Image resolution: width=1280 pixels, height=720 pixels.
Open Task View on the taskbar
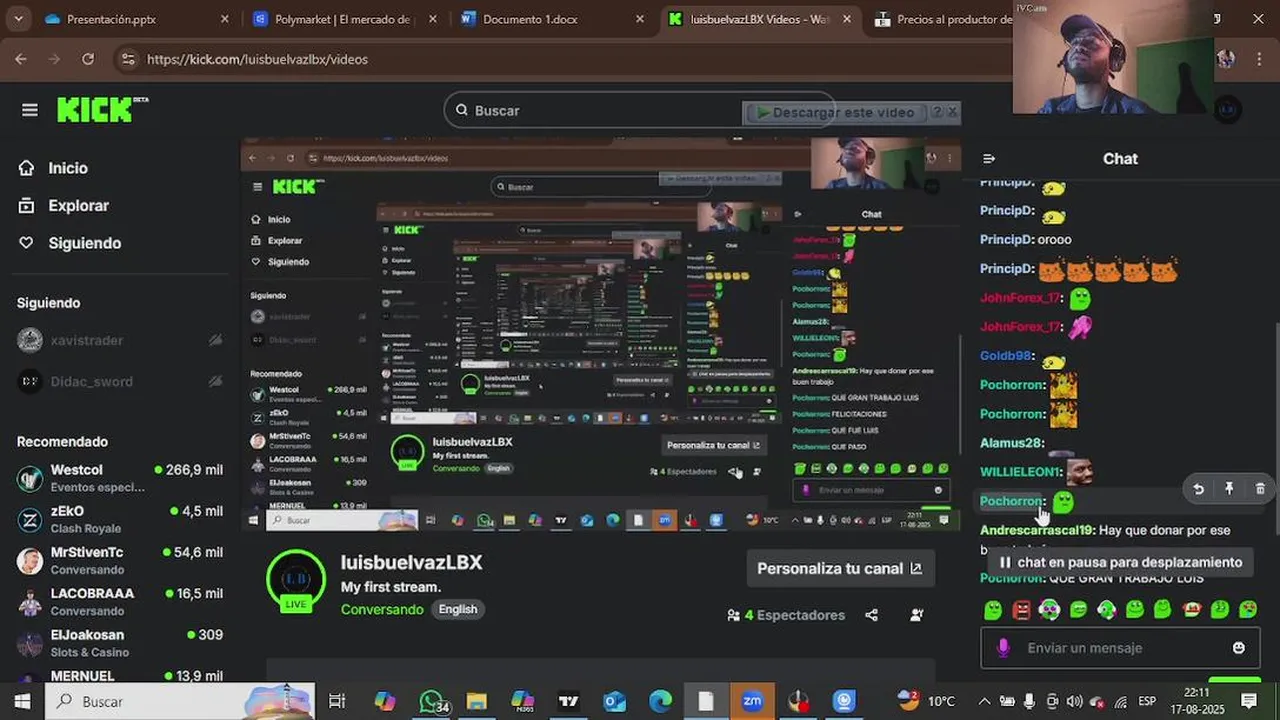(337, 701)
